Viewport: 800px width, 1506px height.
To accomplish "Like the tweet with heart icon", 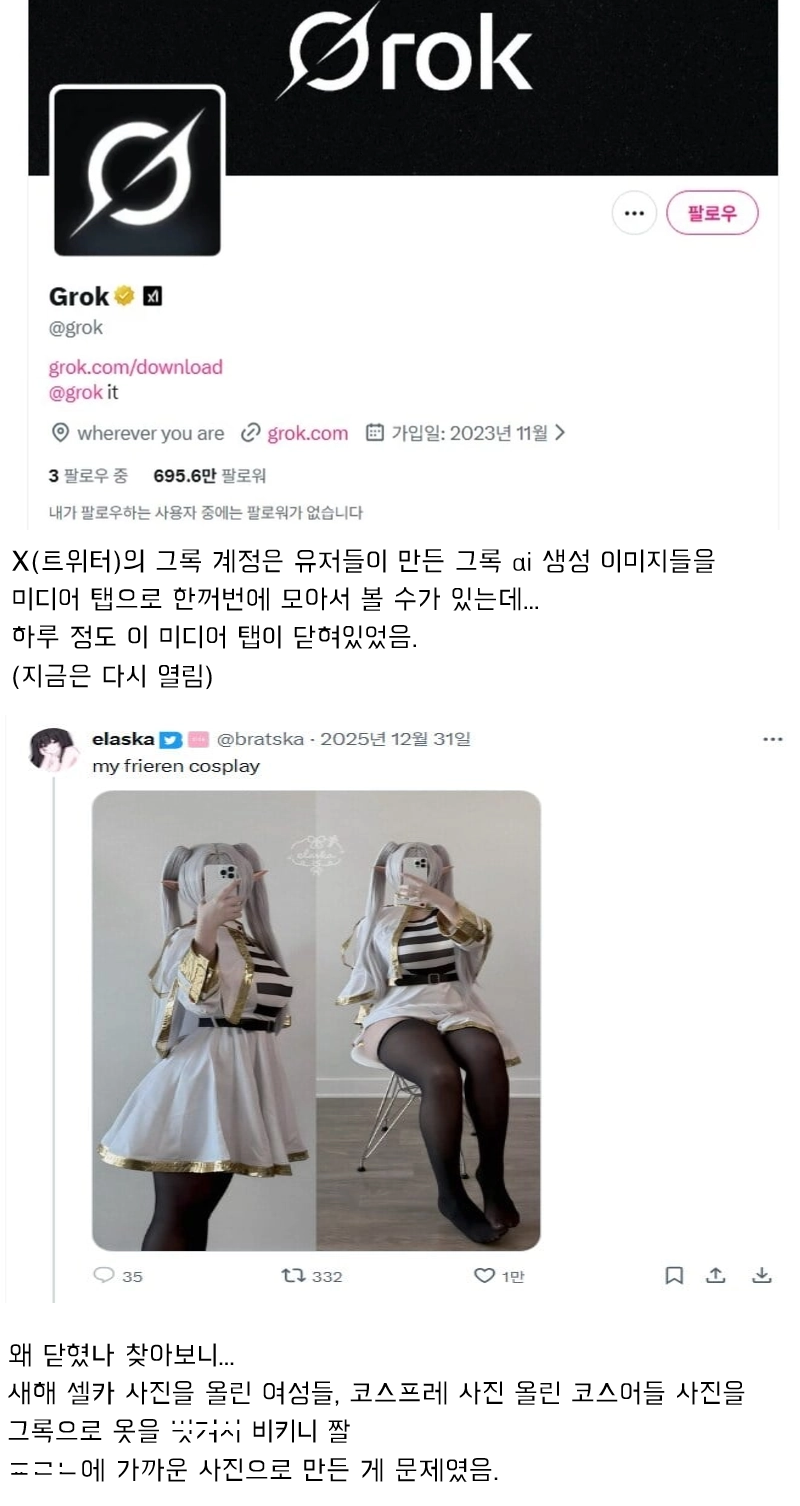I will click(484, 1275).
